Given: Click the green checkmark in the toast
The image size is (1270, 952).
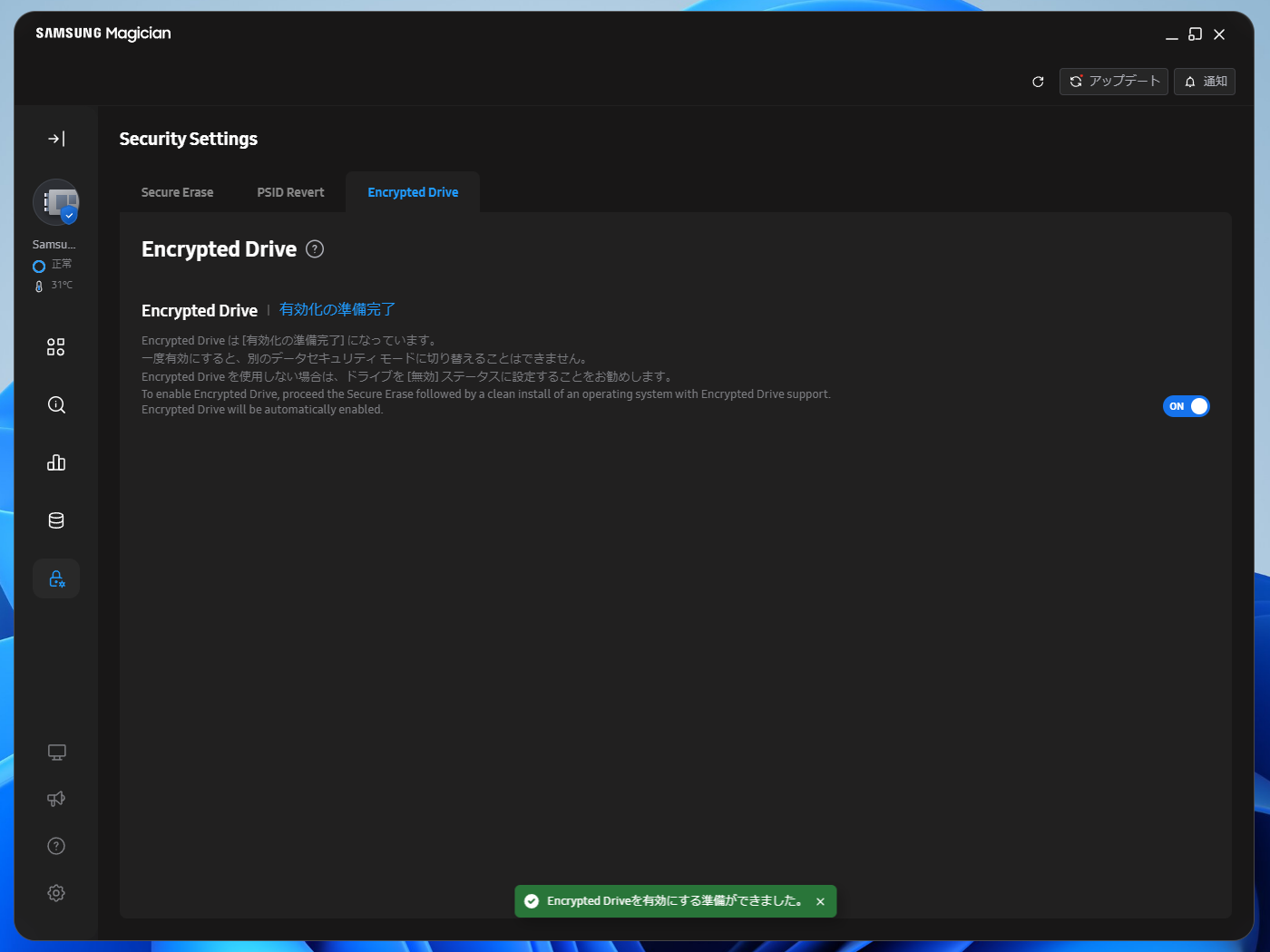Looking at the screenshot, I should pyautogui.click(x=532, y=901).
